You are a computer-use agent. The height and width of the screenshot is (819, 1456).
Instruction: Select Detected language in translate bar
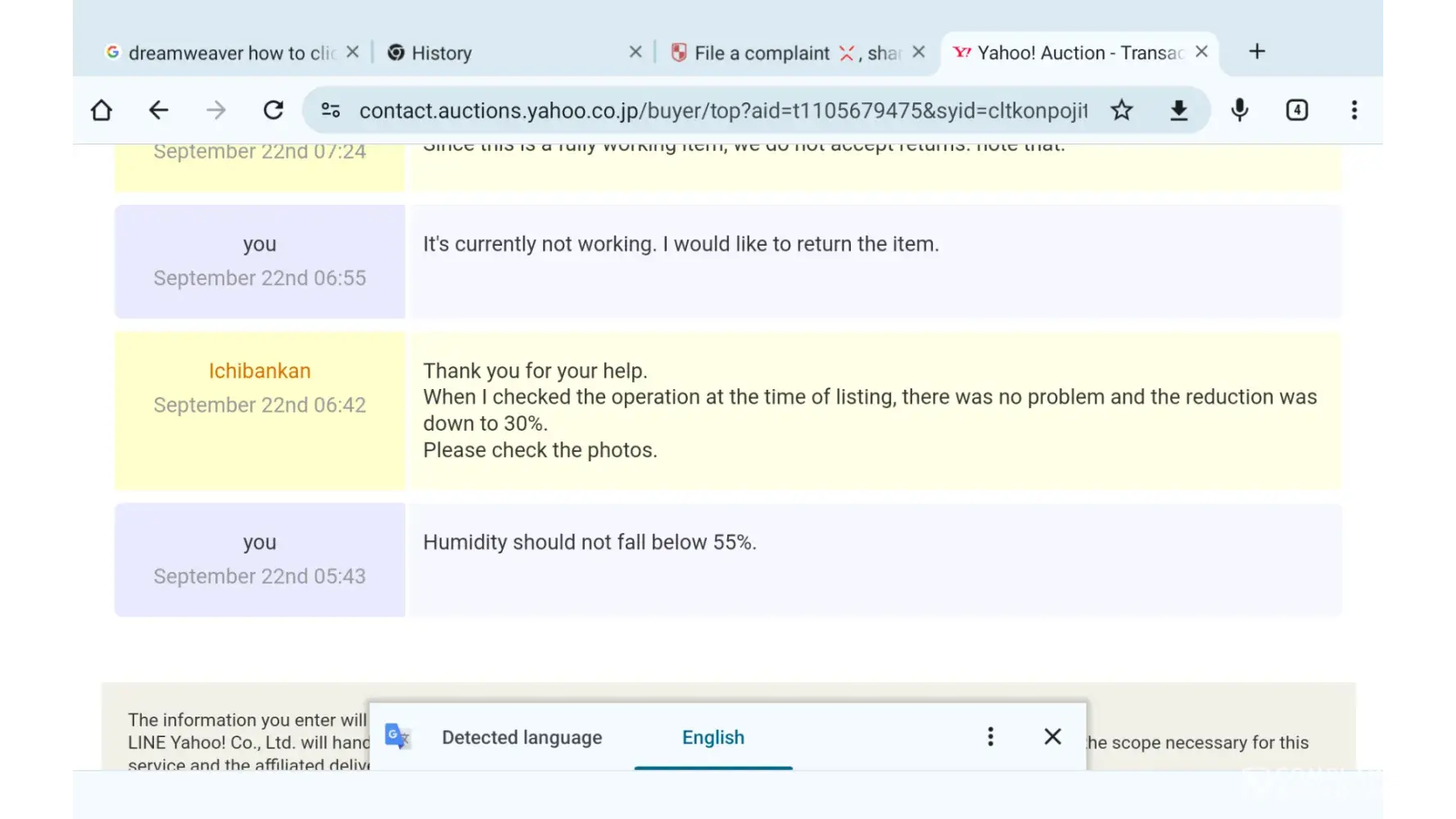tap(522, 737)
